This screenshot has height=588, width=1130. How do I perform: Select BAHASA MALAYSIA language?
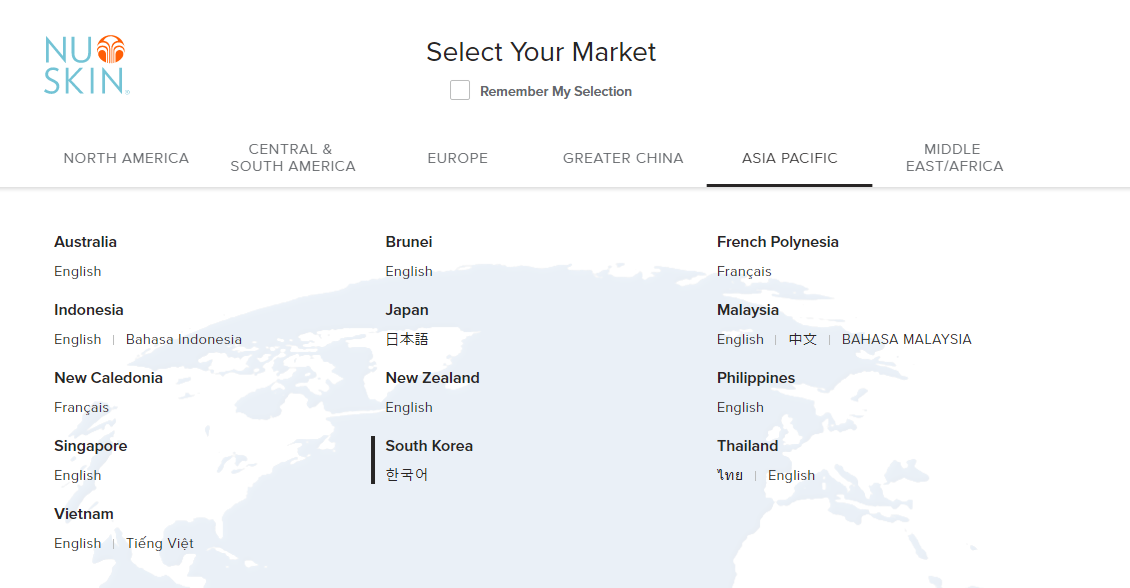click(907, 339)
